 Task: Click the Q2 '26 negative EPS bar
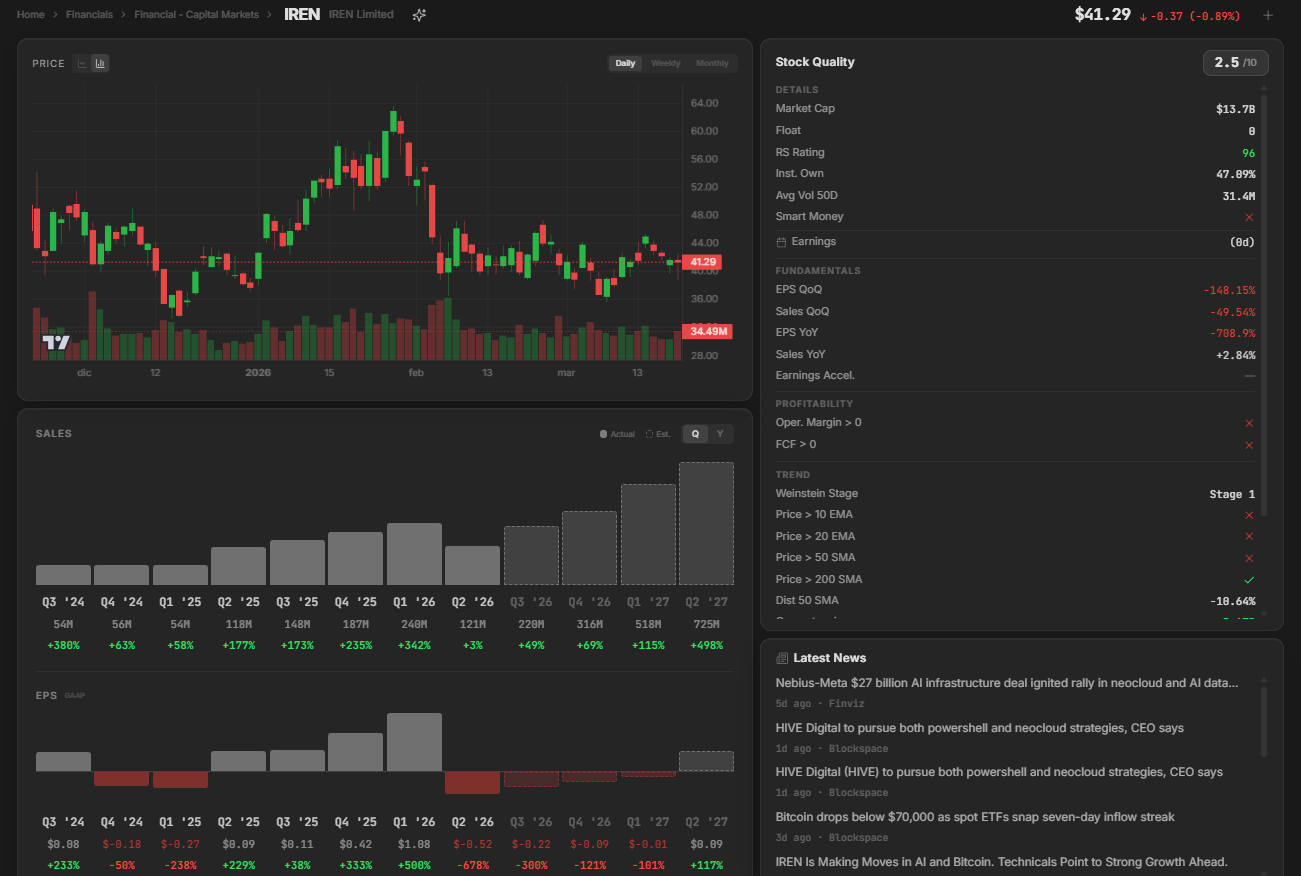pos(472,782)
